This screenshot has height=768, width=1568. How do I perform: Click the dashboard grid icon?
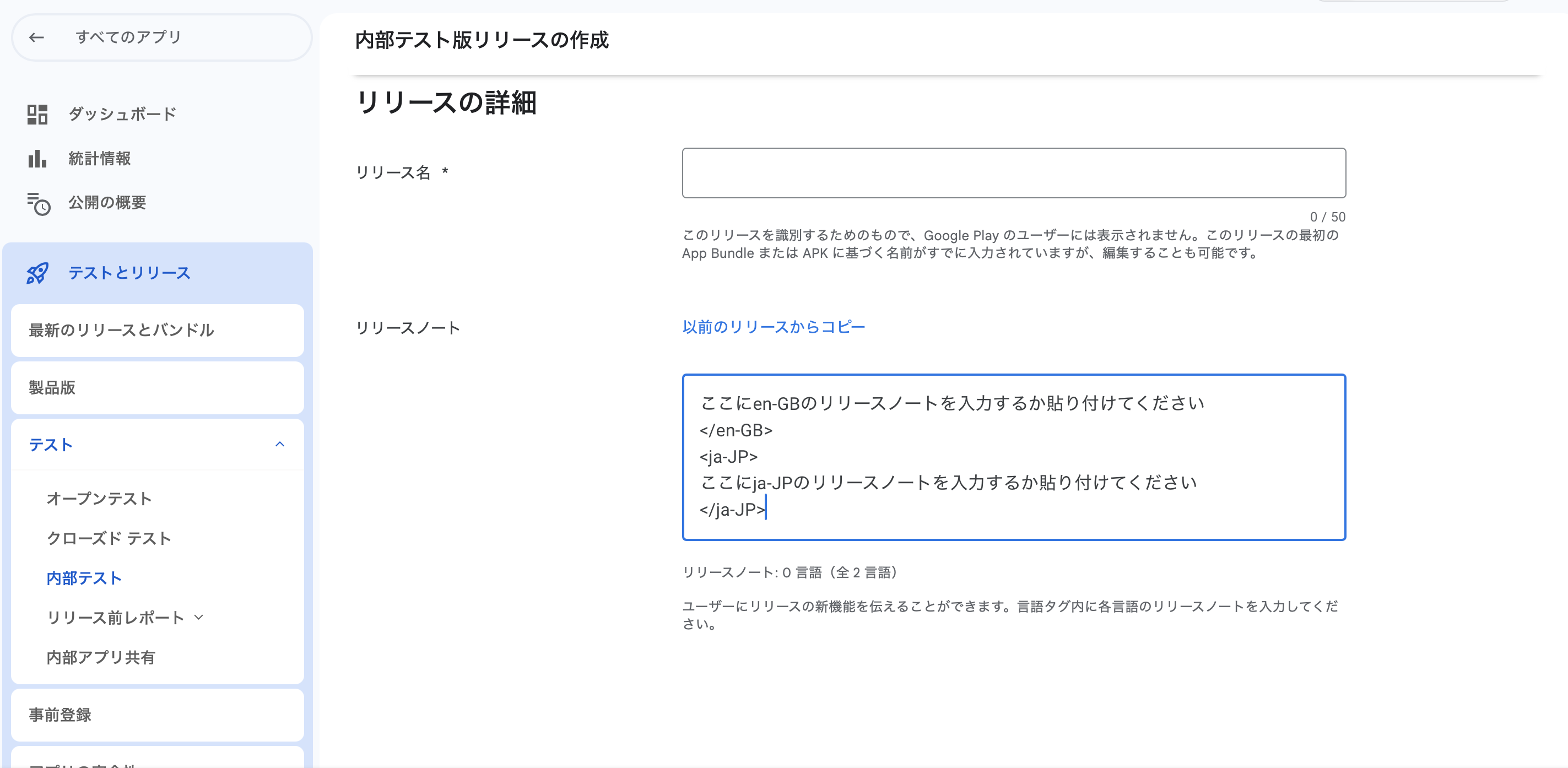pyautogui.click(x=37, y=114)
